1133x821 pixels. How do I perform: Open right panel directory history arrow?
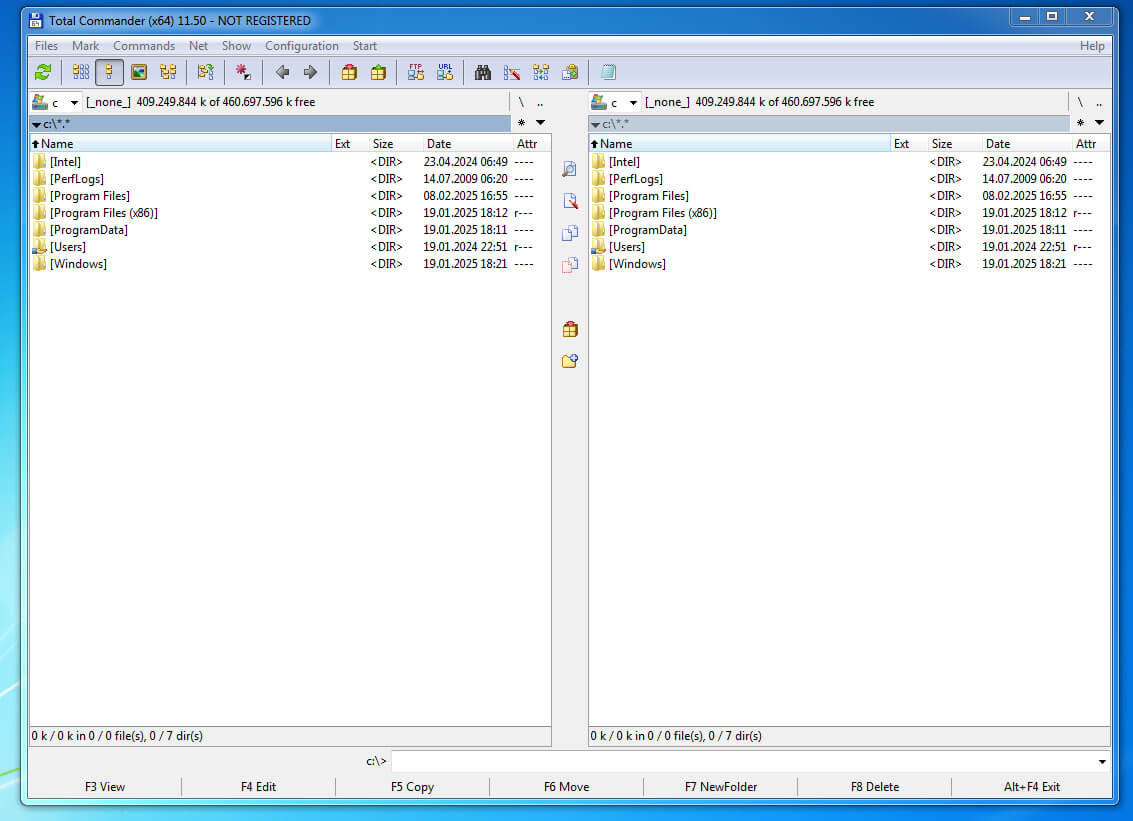(x=1099, y=123)
